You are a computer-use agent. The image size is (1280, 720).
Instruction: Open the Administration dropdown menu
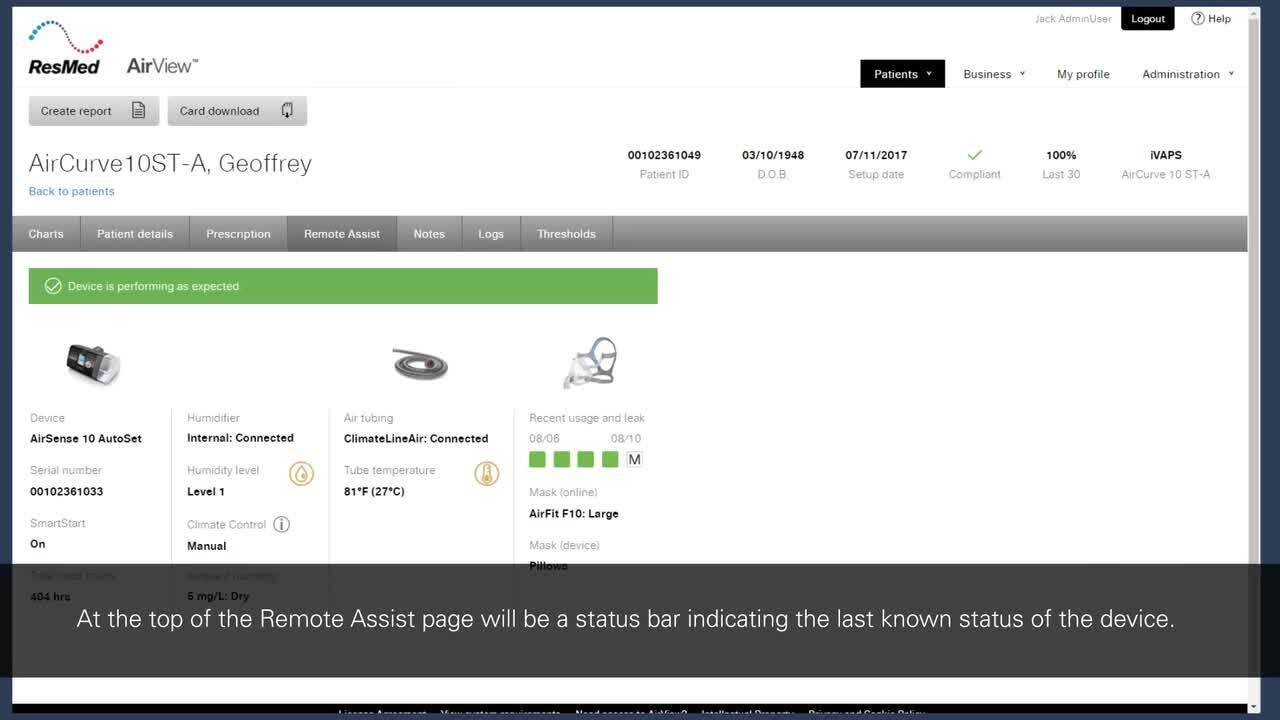(1187, 74)
